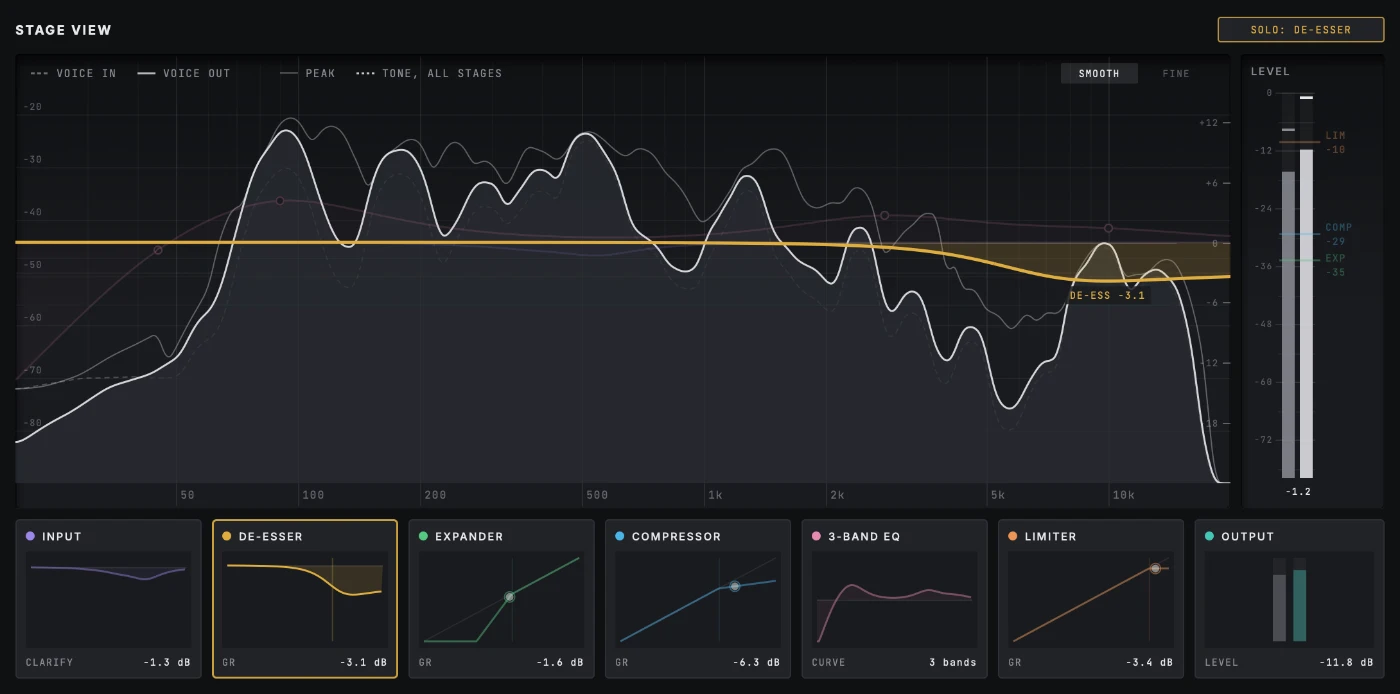Select the OUTPUT stage card

pyautogui.click(x=1289, y=599)
